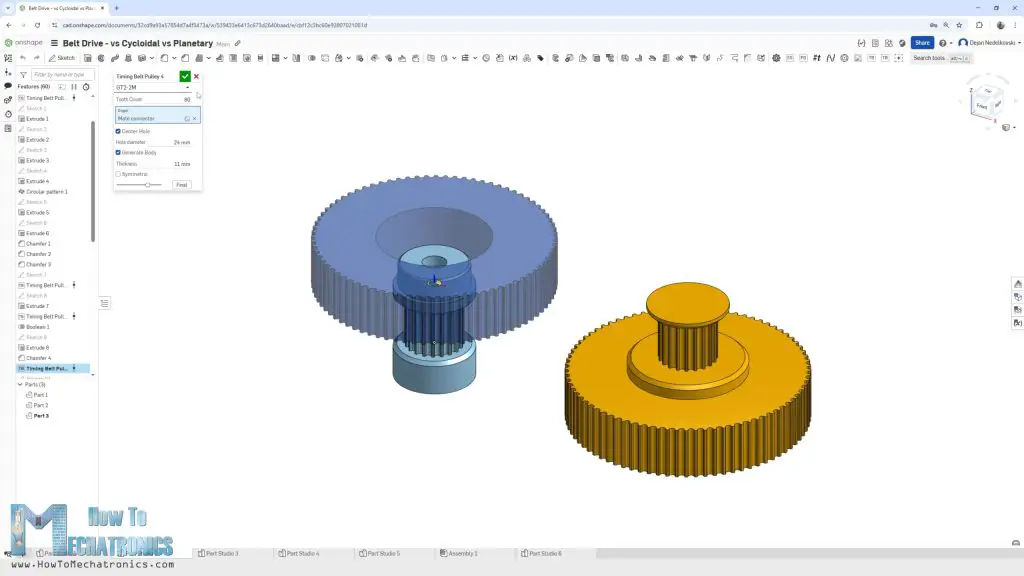Select the Extrude tool icon
This screenshot has width=1024, height=576.
coord(89,58)
